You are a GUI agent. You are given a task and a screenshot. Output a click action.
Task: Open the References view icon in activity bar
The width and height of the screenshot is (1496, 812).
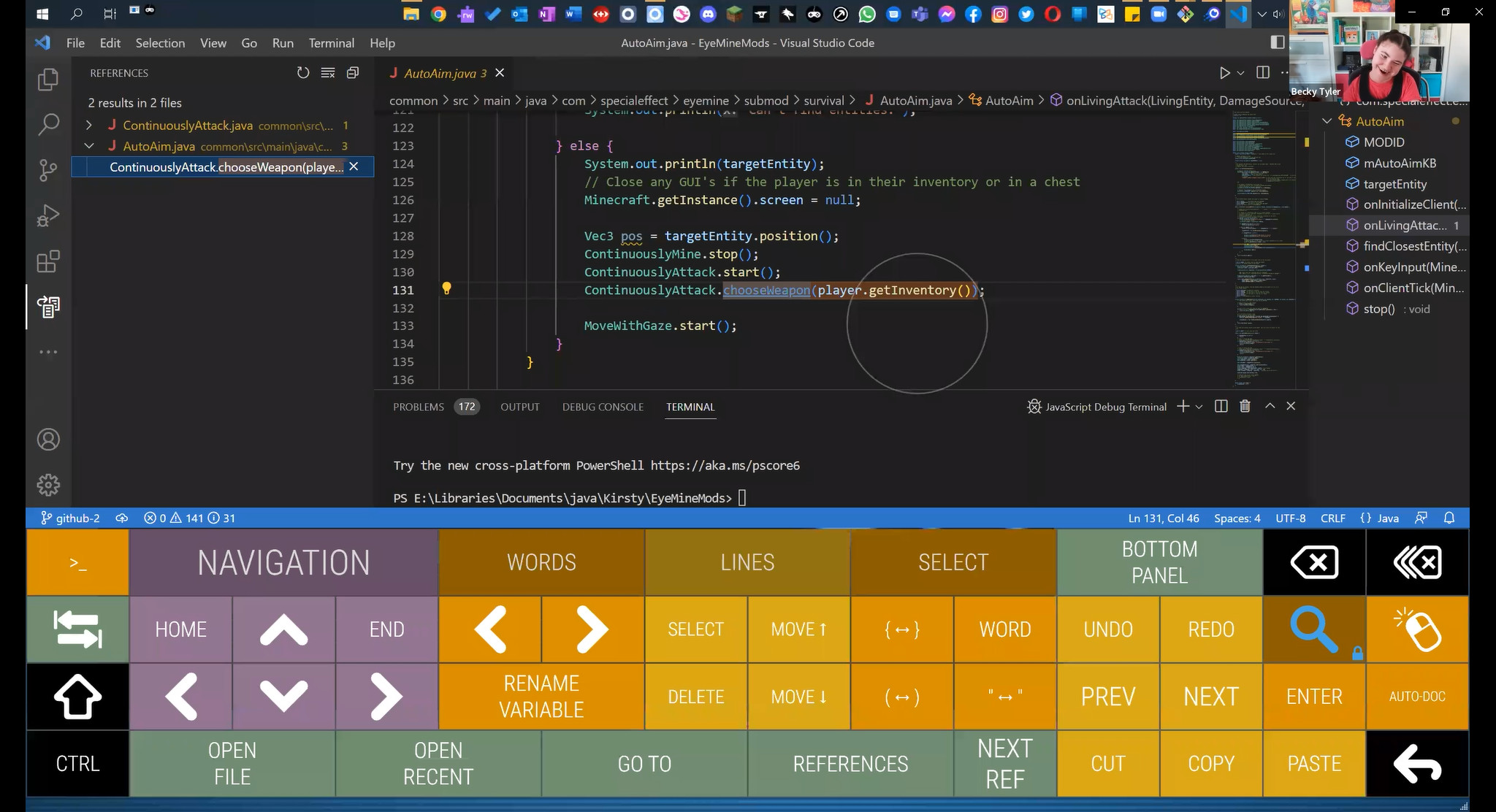tap(48, 307)
